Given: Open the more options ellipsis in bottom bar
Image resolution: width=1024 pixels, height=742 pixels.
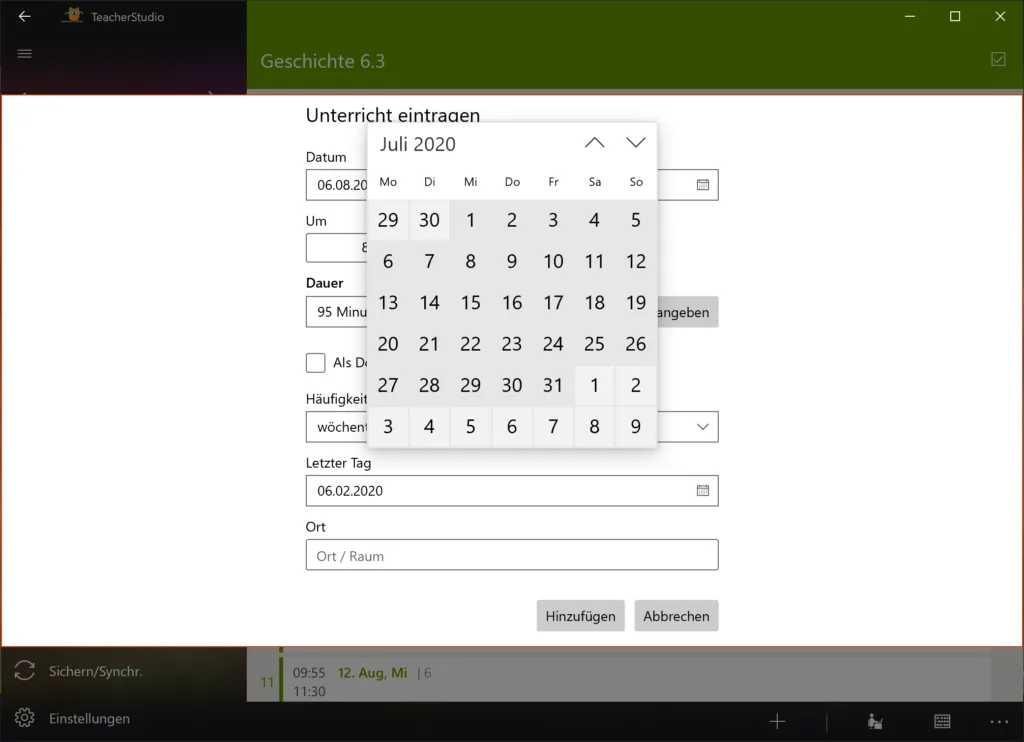Looking at the screenshot, I should point(999,722).
